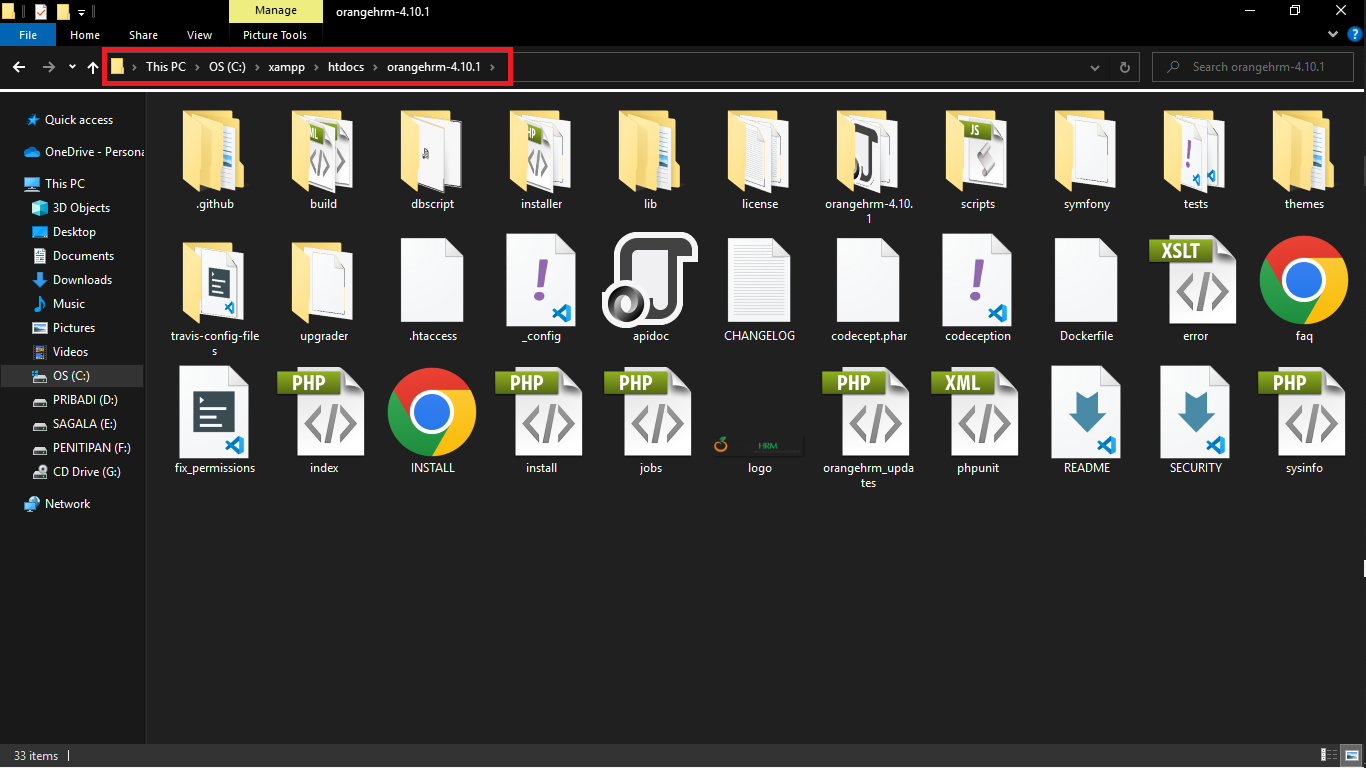This screenshot has width=1366, height=768.
Task: Select the .htaccess file
Action: tap(433, 292)
